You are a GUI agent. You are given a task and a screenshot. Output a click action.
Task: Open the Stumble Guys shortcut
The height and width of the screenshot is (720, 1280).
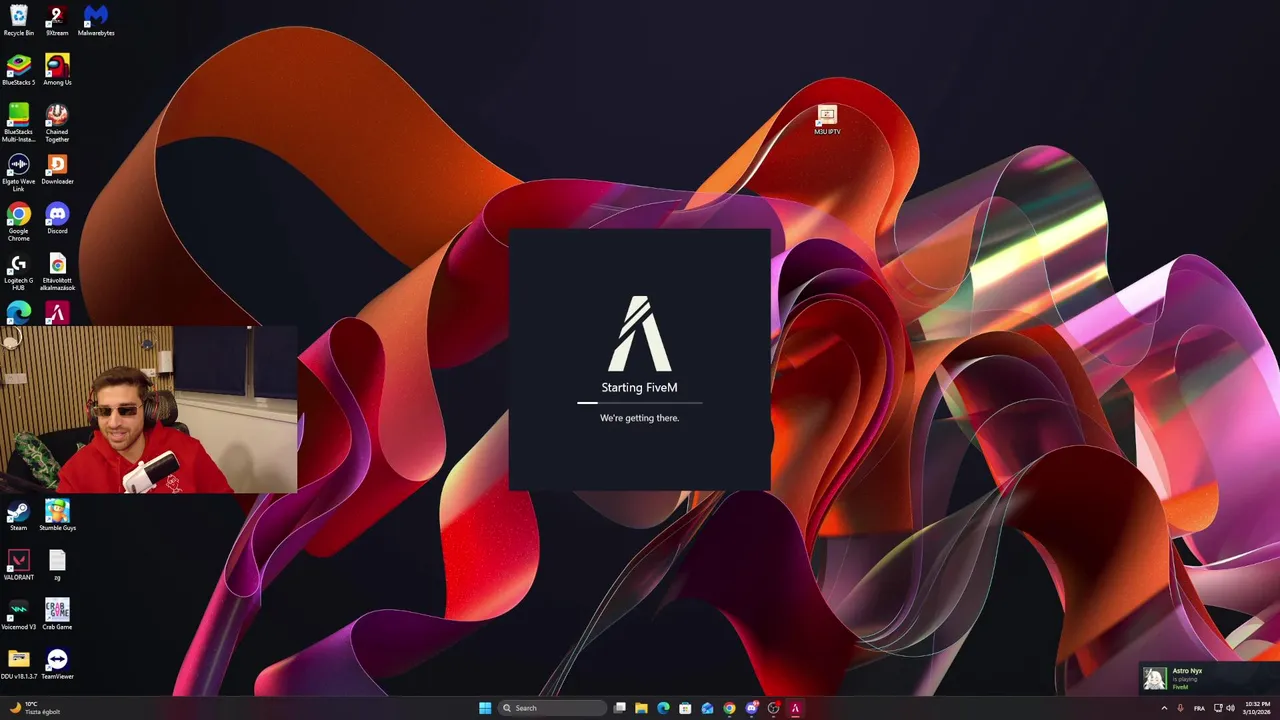point(57,515)
